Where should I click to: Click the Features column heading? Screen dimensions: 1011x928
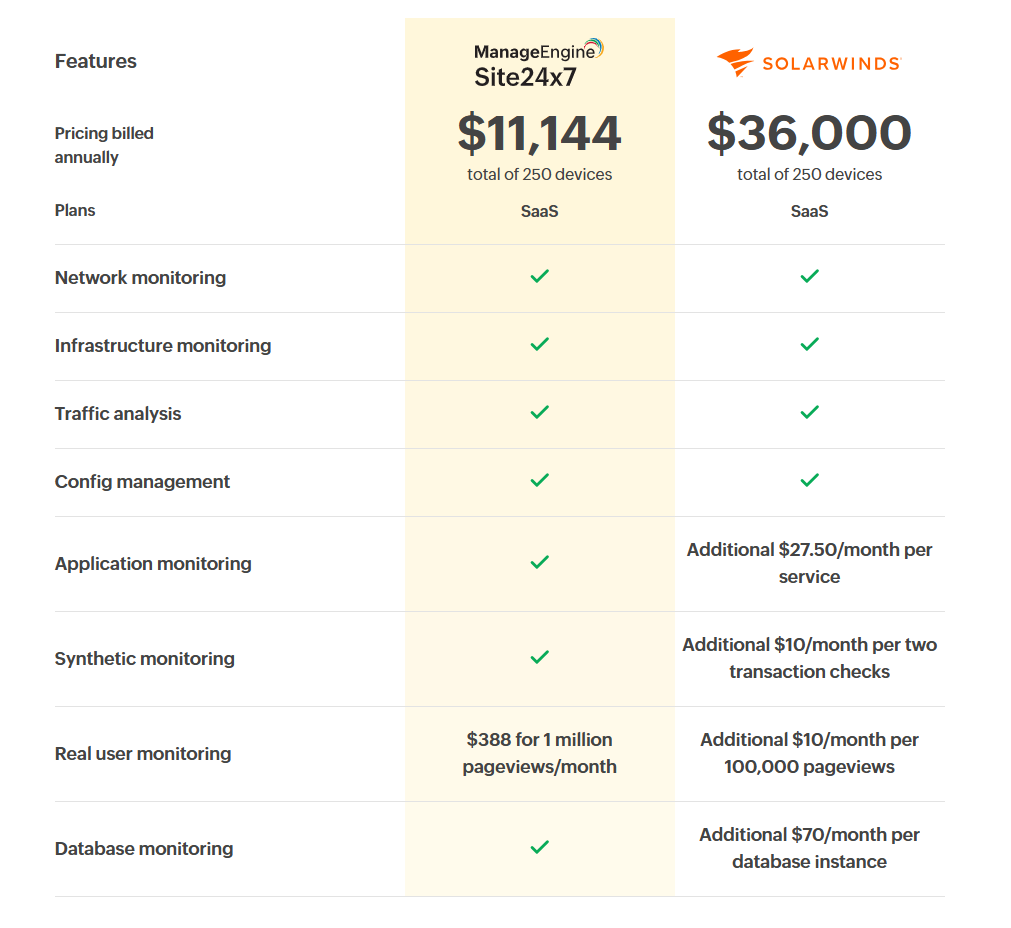tap(96, 61)
